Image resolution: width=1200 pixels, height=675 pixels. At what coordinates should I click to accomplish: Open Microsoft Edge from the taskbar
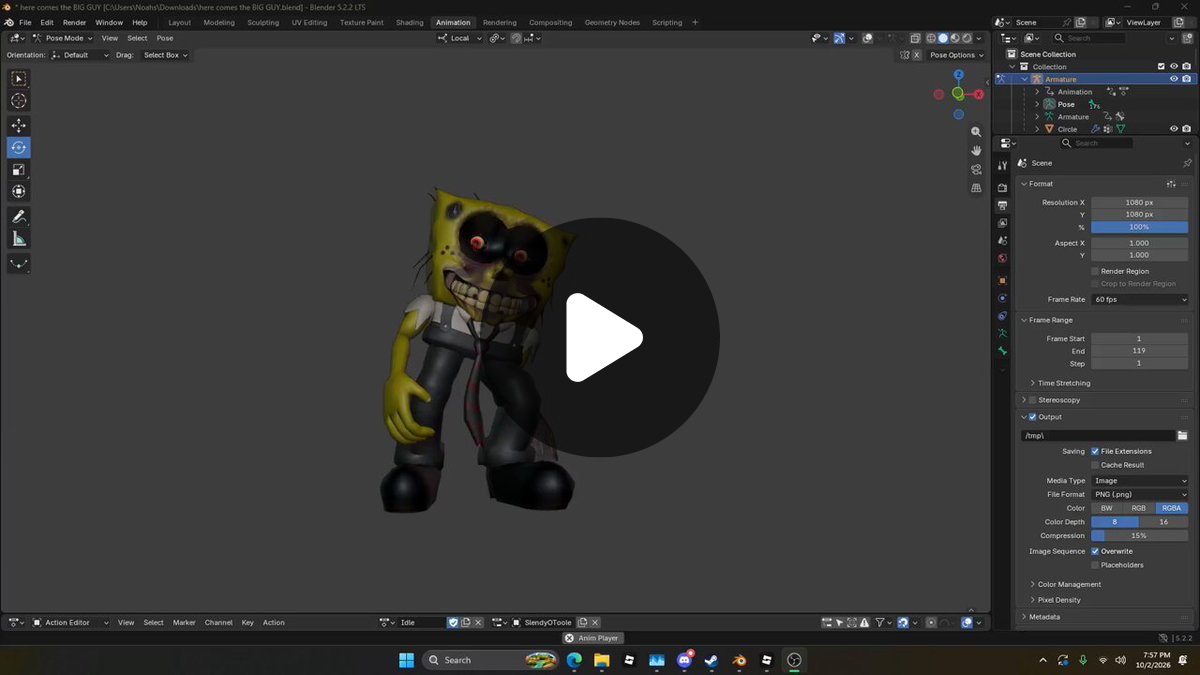(574, 660)
